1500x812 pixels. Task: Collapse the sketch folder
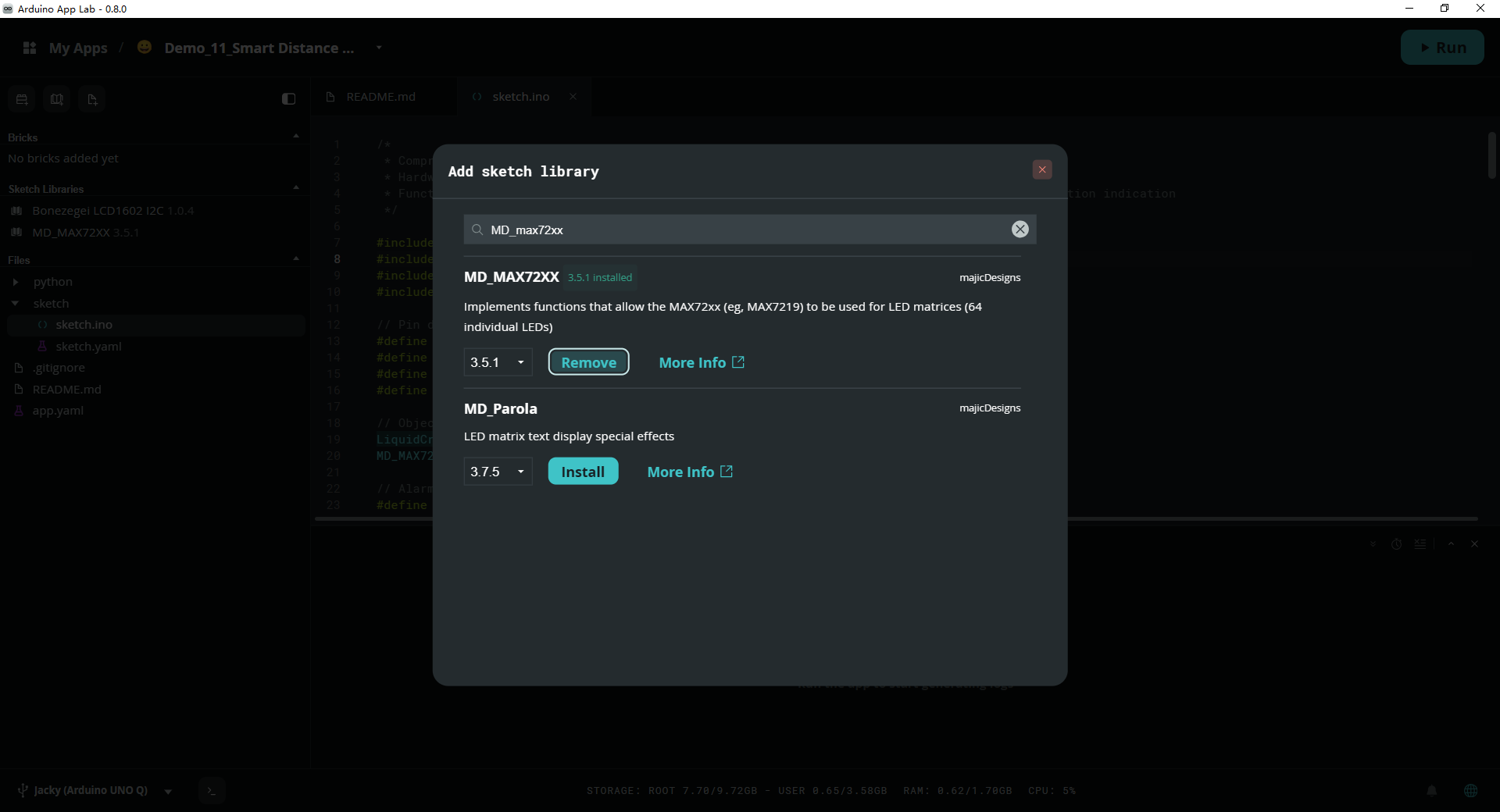coord(16,303)
